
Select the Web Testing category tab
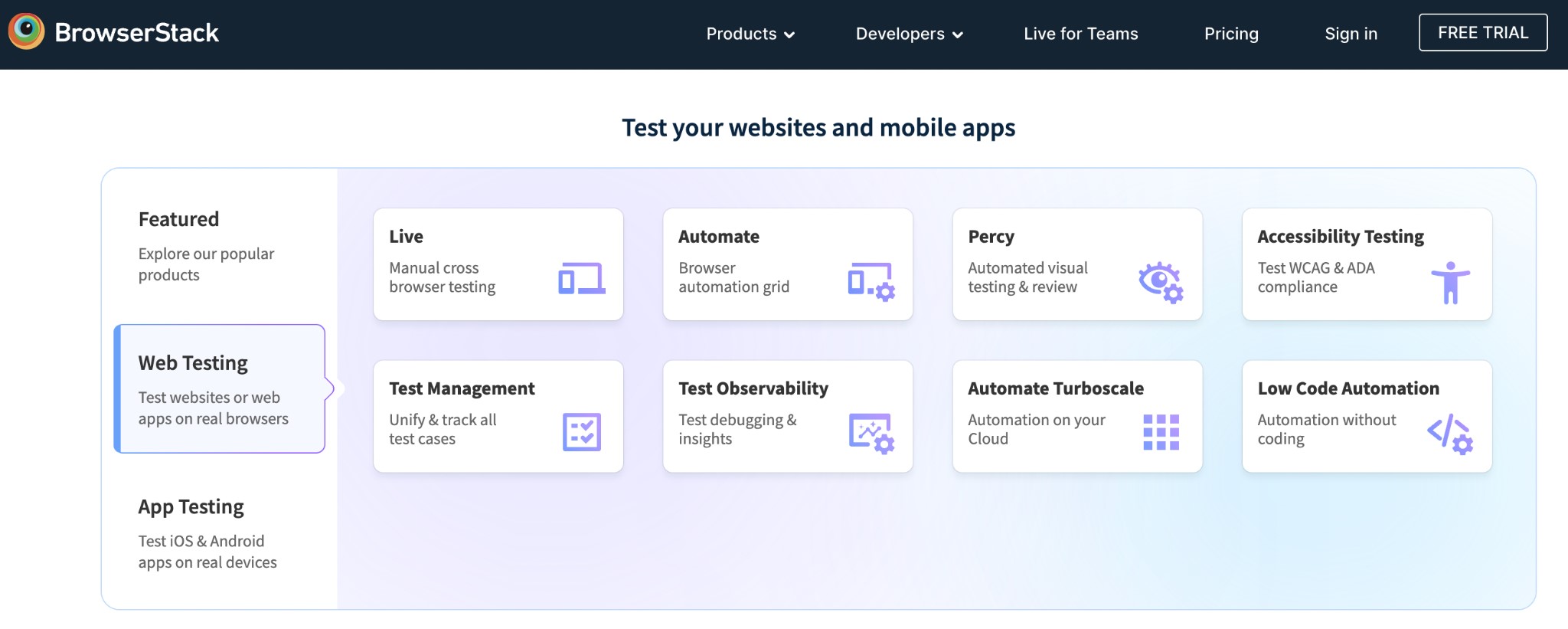[x=219, y=389]
